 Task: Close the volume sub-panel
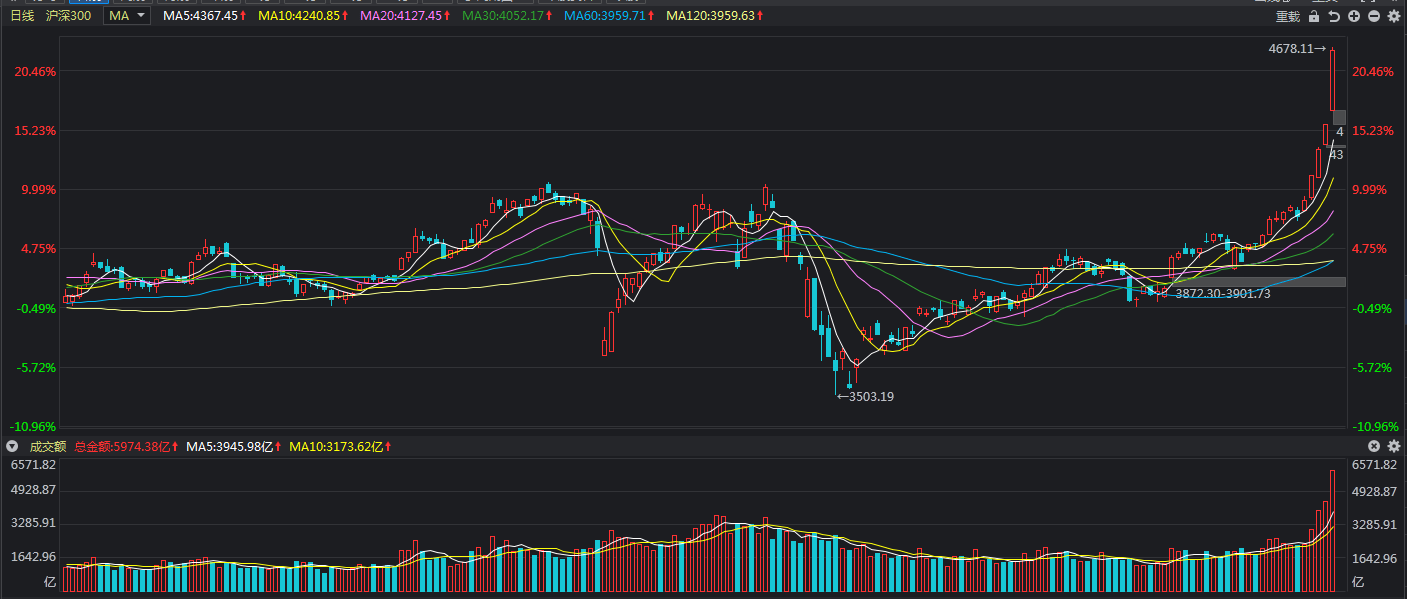coord(1374,446)
